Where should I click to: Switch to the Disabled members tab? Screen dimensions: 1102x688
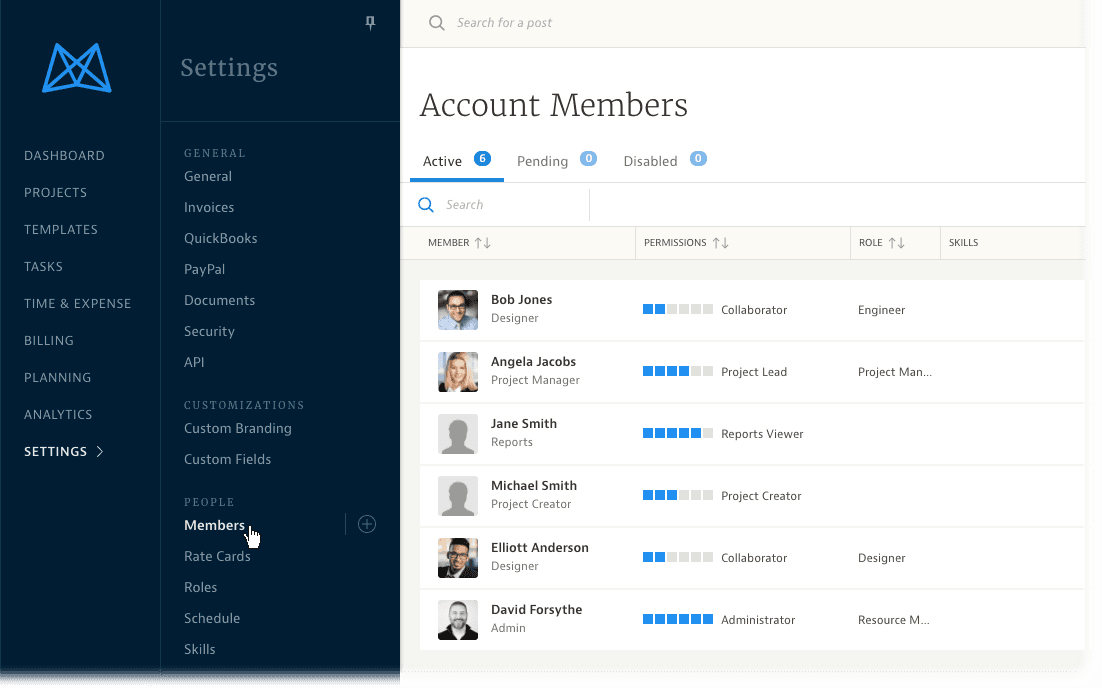[650, 161]
